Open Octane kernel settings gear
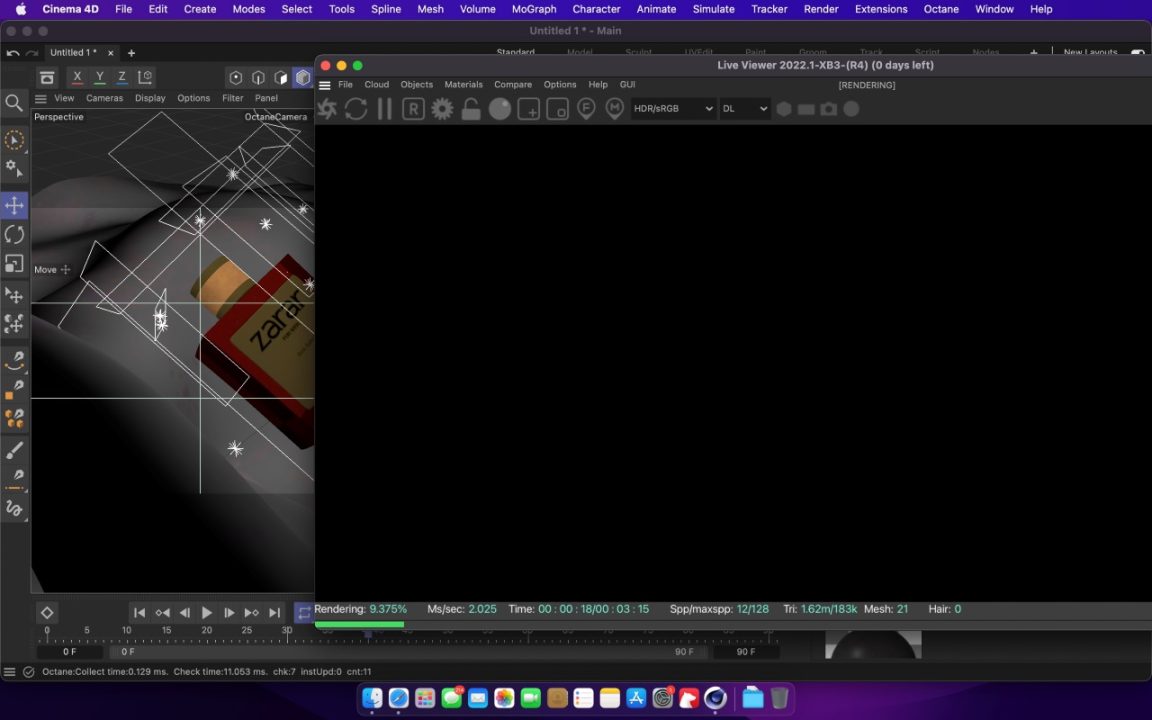Image resolution: width=1152 pixels, height=720 pixels. [x=441, y=108]
